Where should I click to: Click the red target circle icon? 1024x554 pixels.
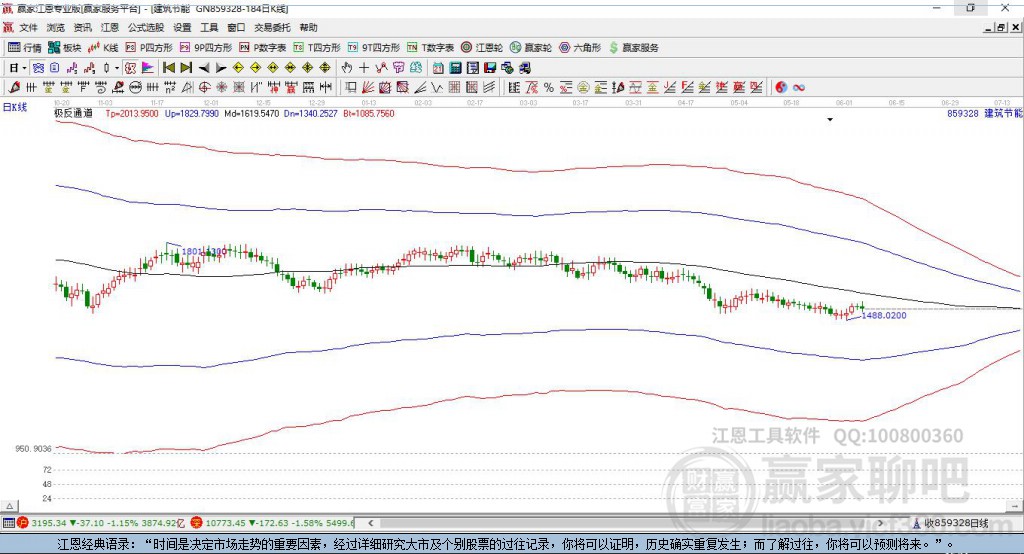pyautogui.click(x=204, y=88)
